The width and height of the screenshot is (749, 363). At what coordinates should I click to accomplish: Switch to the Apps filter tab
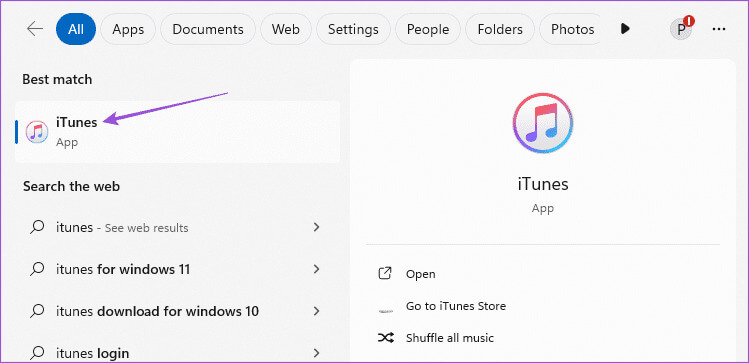pos(128,29)
